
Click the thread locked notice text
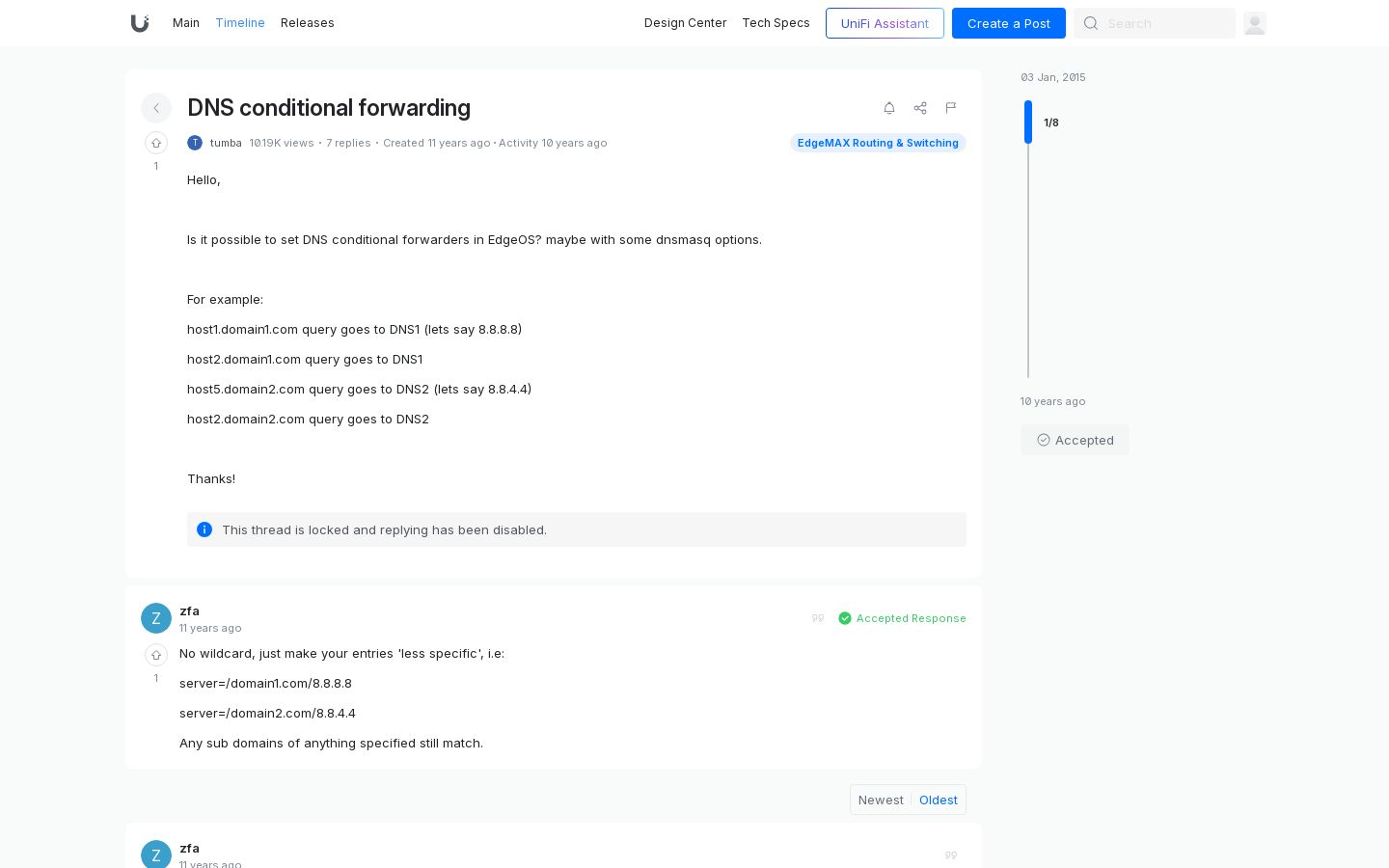pos(384,529)
